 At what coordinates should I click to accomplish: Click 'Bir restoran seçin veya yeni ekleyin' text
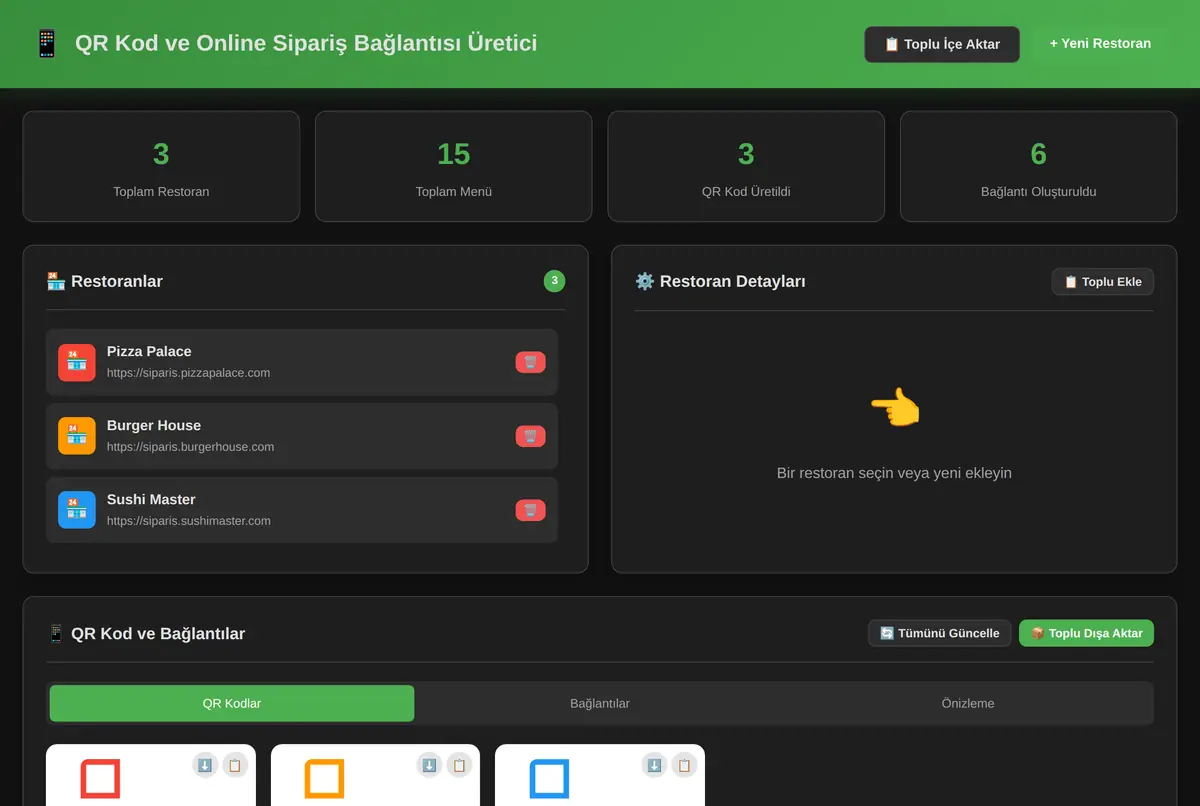[894, 473]
